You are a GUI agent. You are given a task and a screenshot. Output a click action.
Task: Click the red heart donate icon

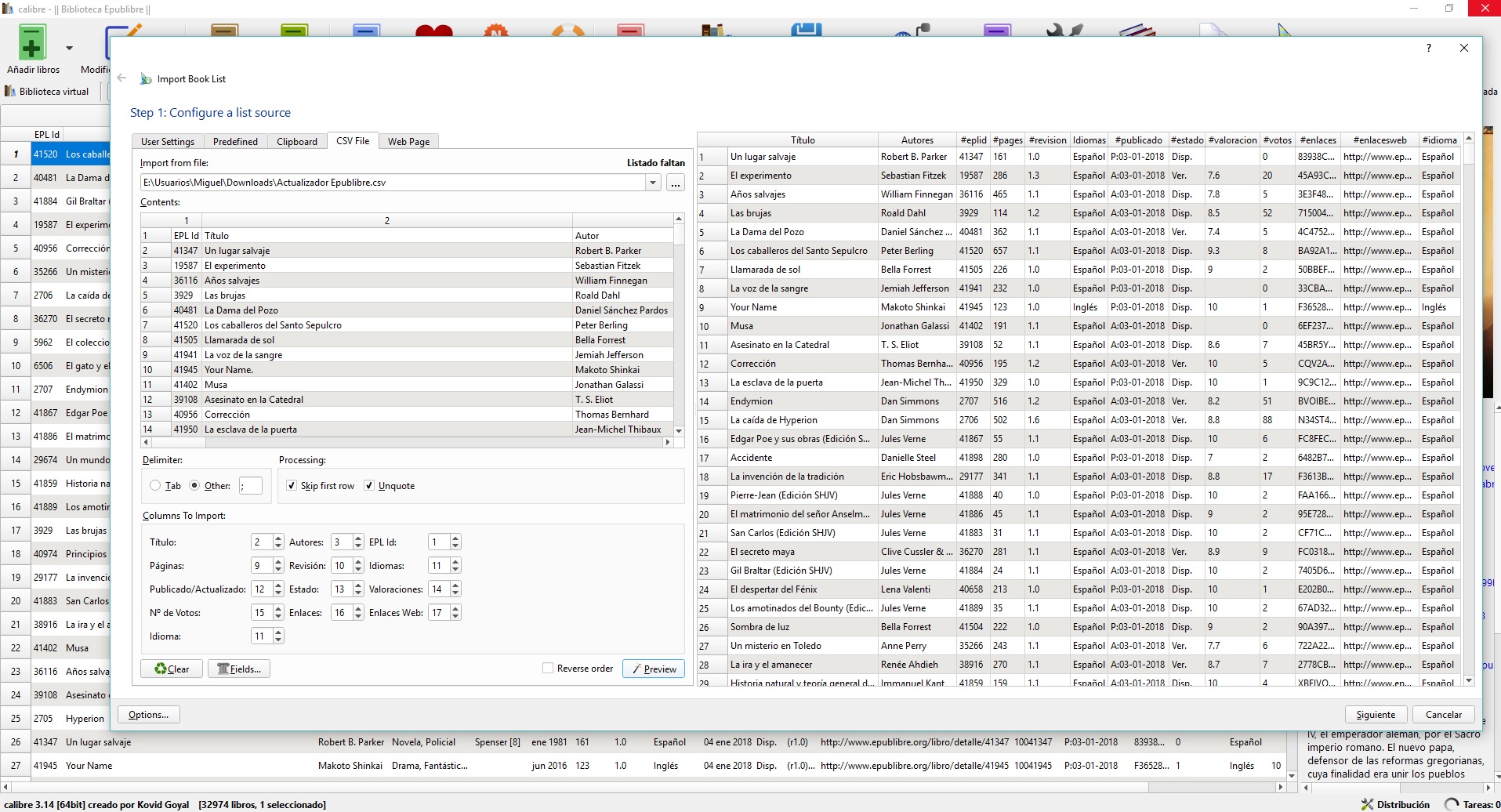434,31
